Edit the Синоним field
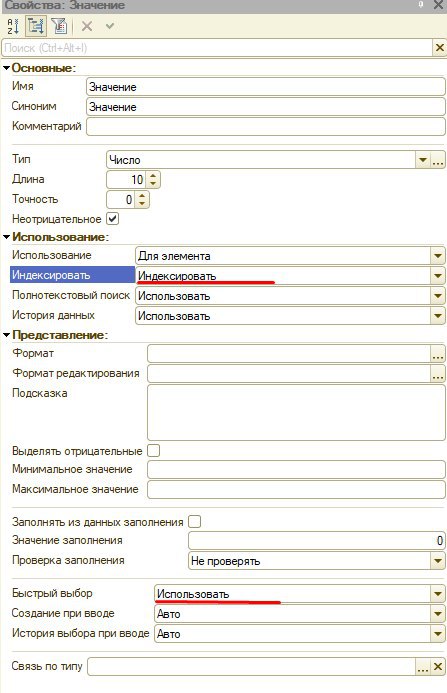The image size is (447, 693). [x=266, y=107]
